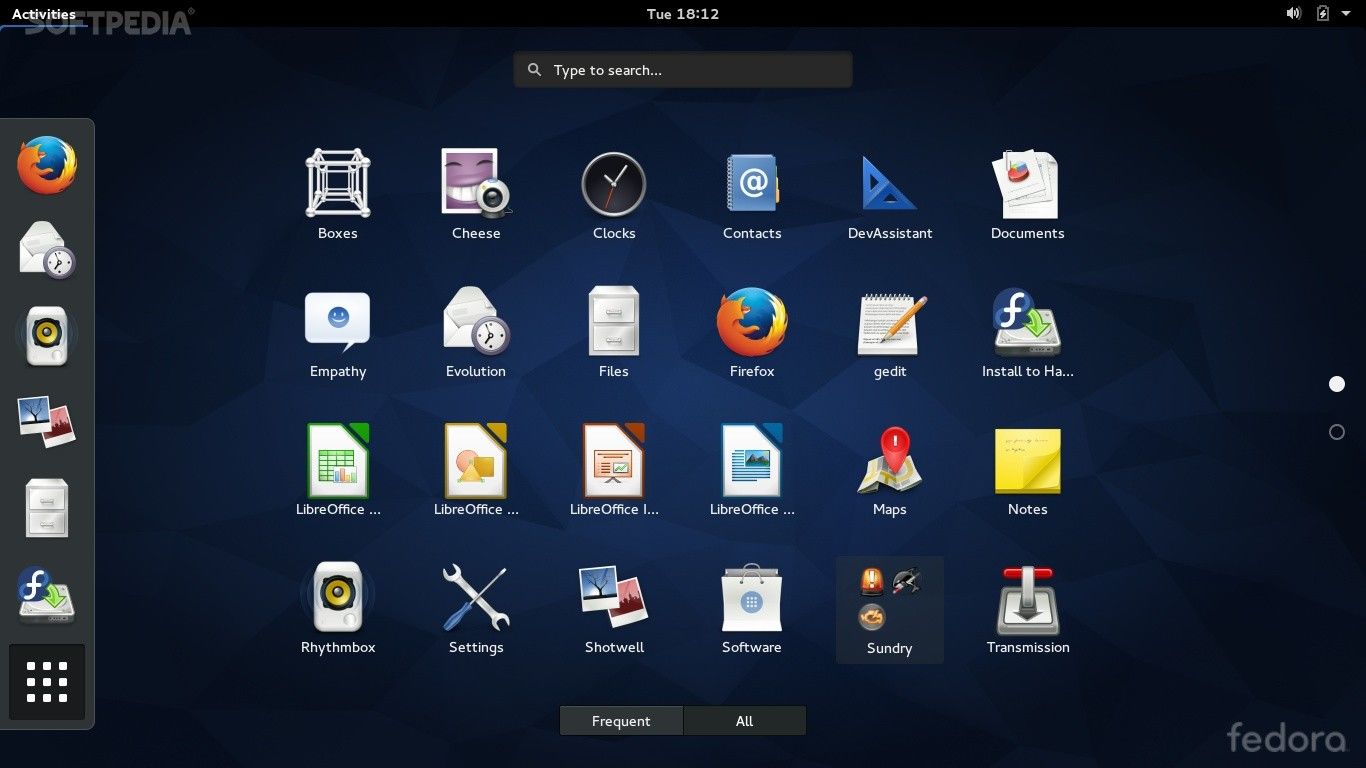Switch to the second app page indicator
The width and height of the screenshot is (1366, 768).
1337,432
